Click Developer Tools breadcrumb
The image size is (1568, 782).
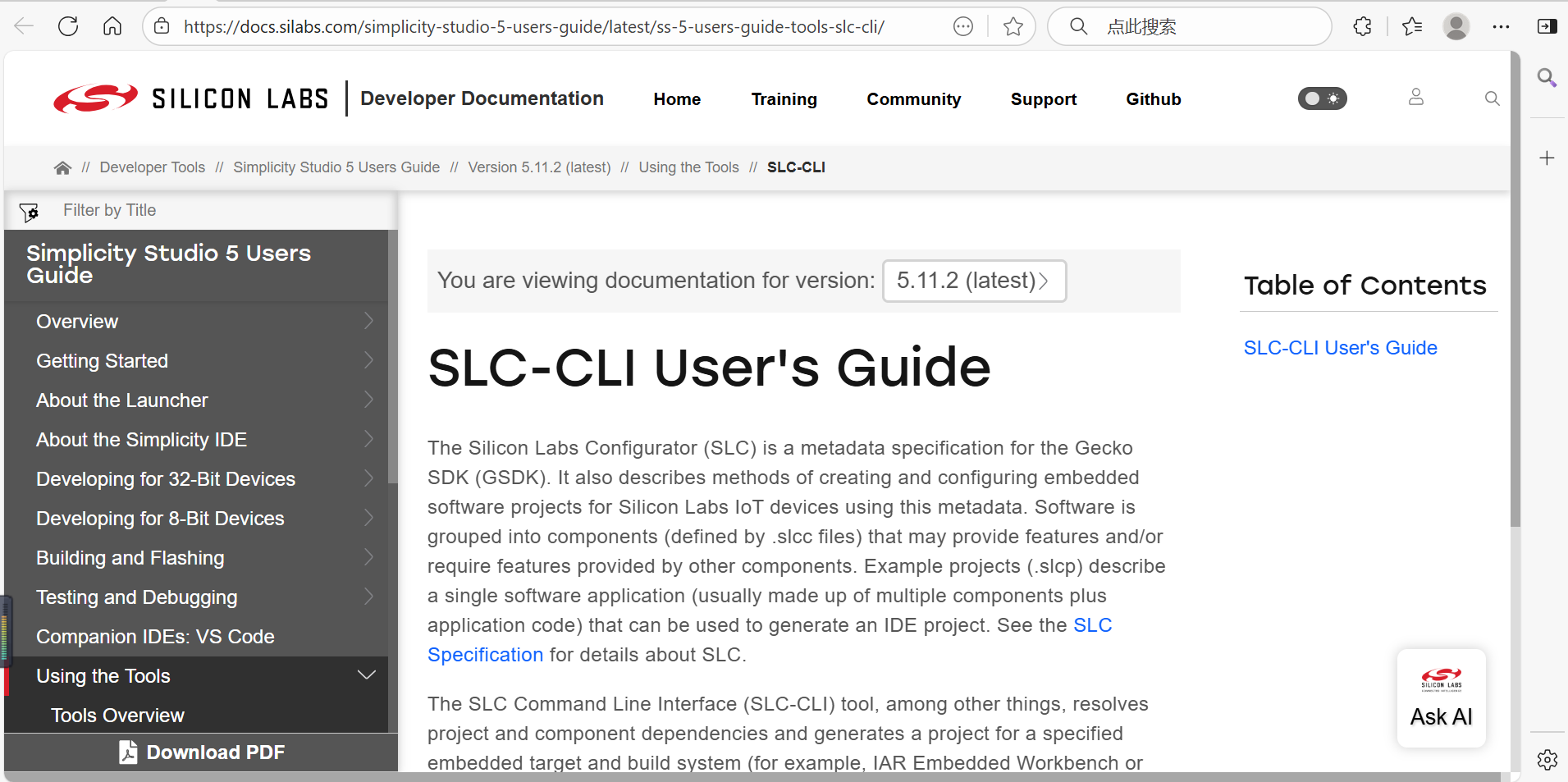(153, 167)
